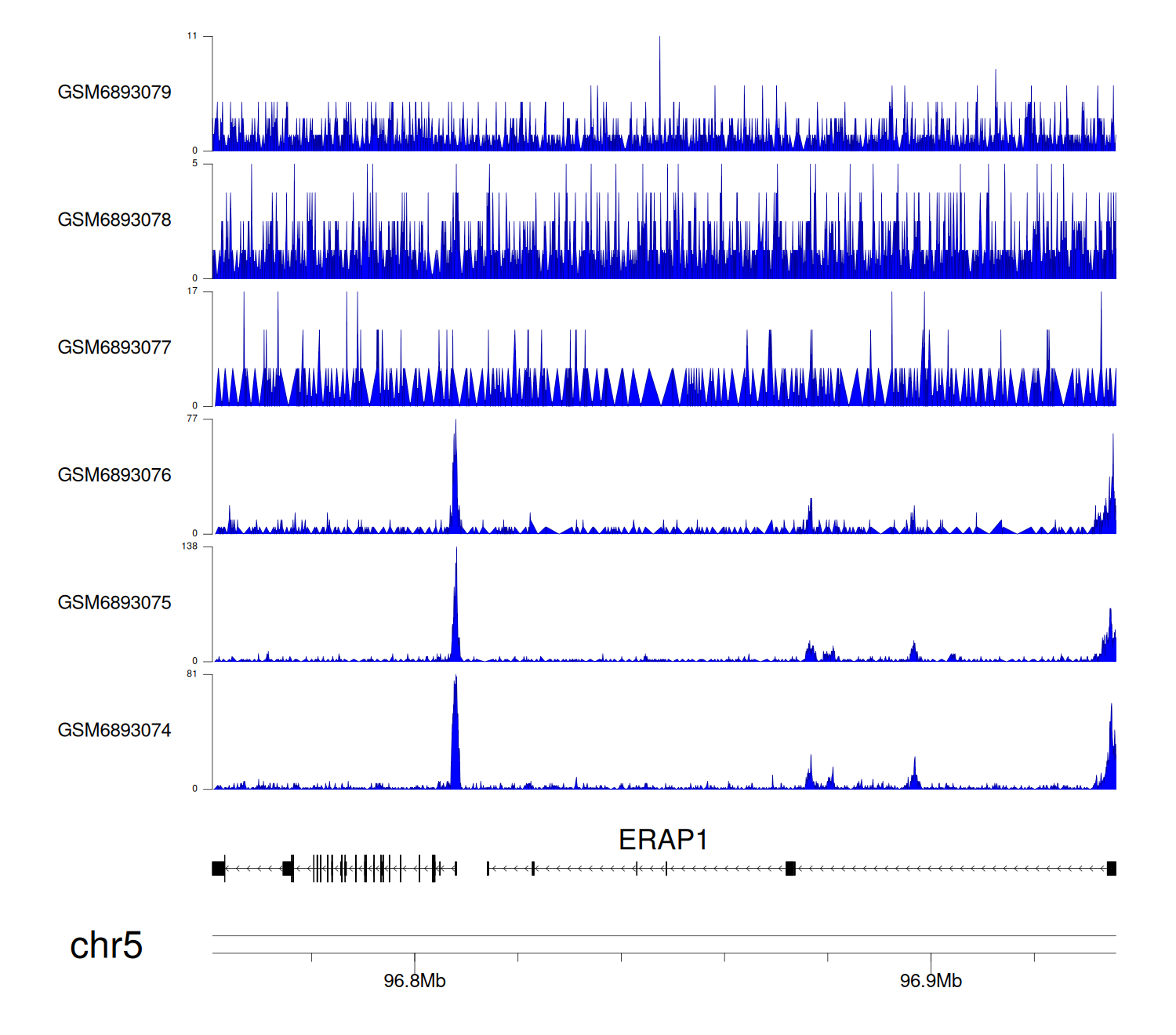The width and height of the screenshot is (1176, 1035).
Task: Click the 96.8Mb axis position label
Action: (414, 981)
